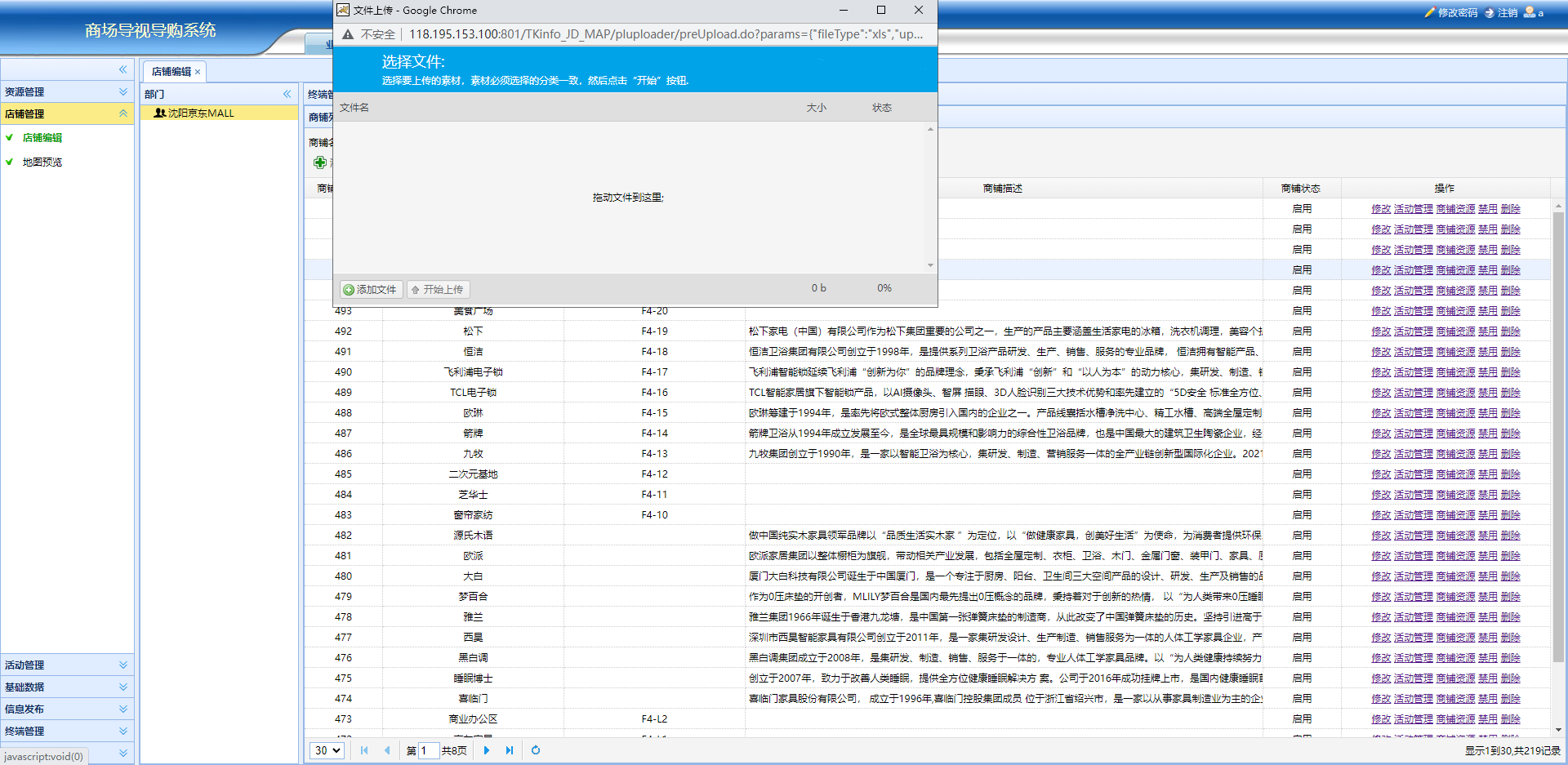Click the user avatar icon in the header
1568x765 pixels.
[x=1530, y=12]
